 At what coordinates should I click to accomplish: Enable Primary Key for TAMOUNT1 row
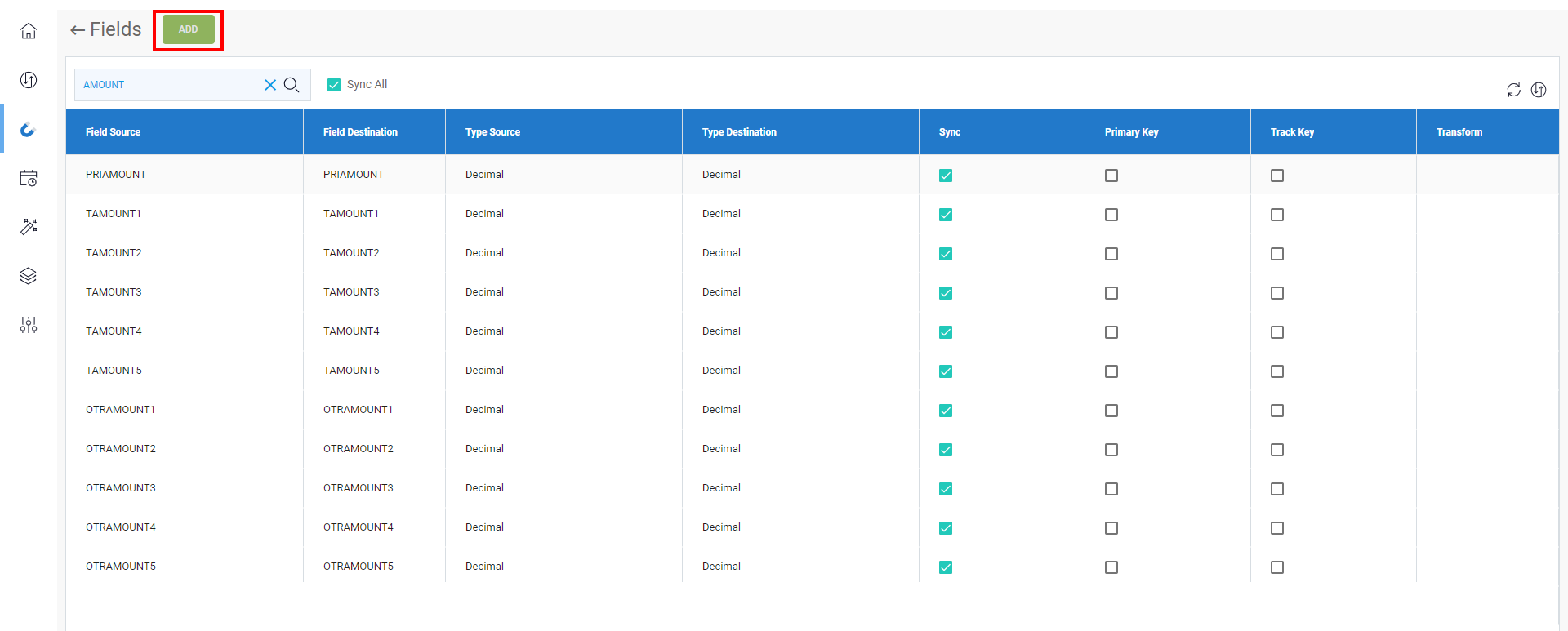pos(1111,215)
